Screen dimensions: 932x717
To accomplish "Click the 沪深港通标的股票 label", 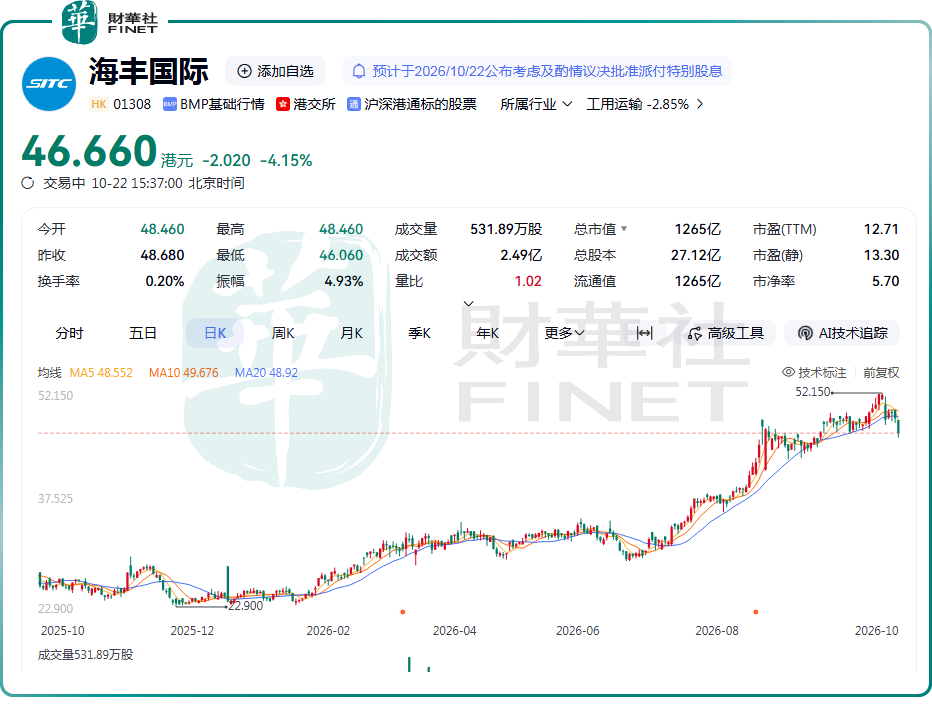I will pos(420,104).
